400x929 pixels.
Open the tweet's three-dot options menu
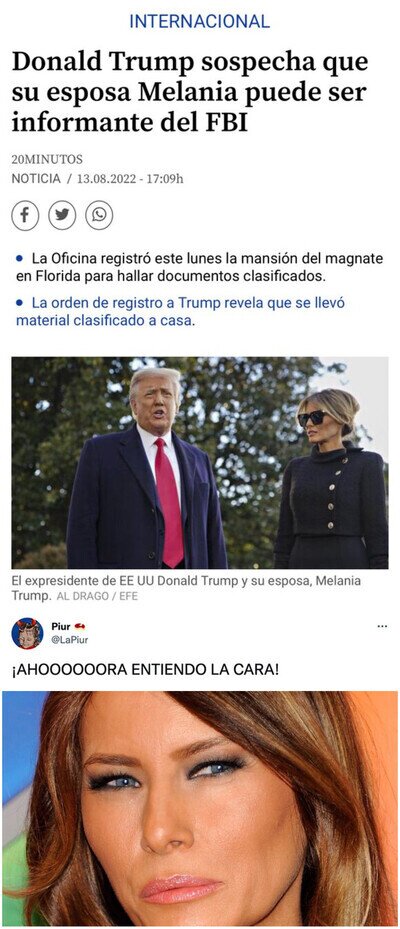(x=382, y=626)
